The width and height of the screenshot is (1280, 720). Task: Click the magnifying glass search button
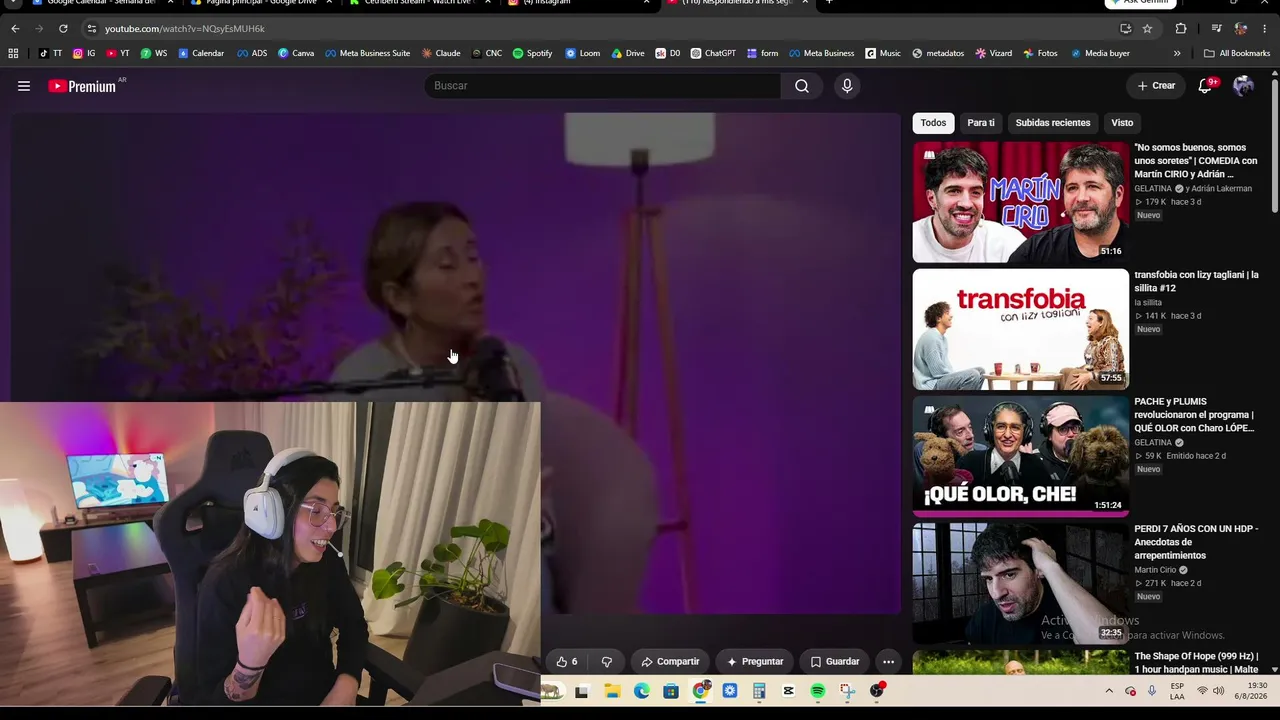click(802, 86)
